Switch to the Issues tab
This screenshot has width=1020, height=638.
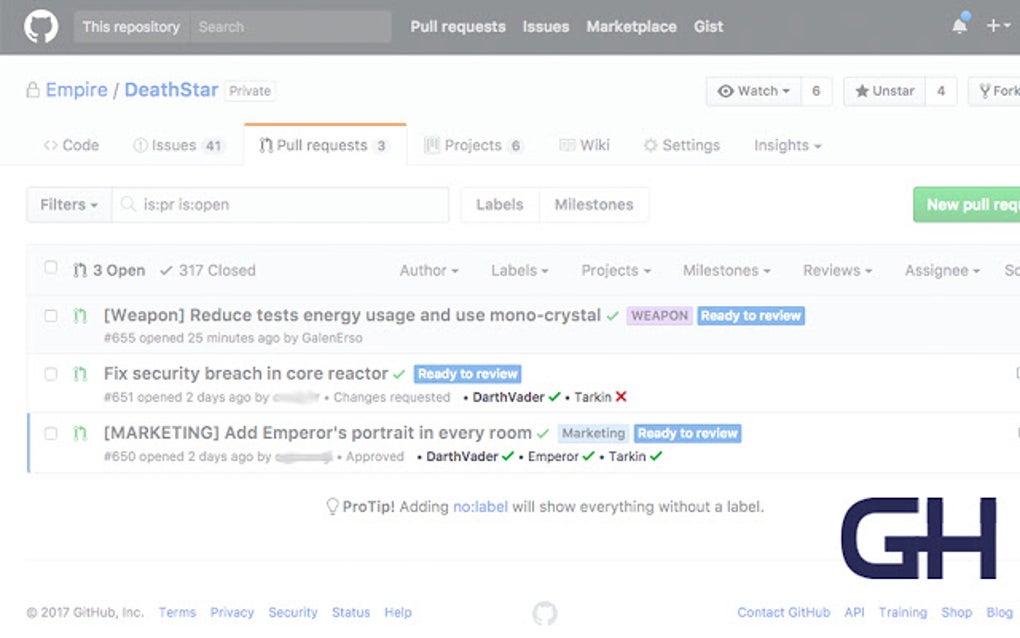click(x=178, y=145)
